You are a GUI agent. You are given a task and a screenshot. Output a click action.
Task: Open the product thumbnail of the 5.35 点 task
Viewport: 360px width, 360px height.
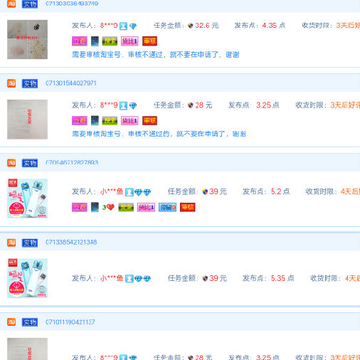point(27,278)
